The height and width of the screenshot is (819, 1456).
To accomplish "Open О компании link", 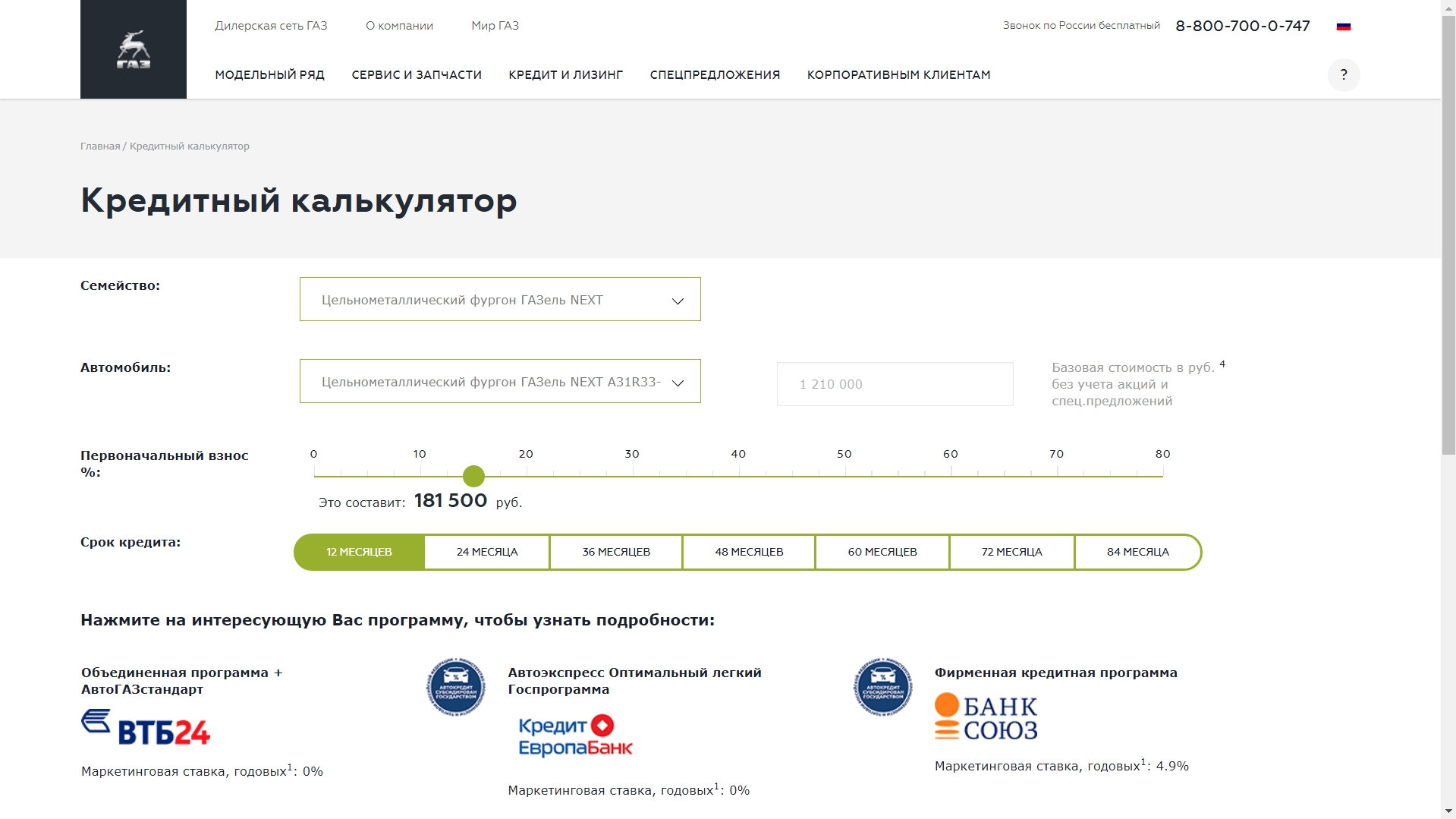I will (x=399, y=26).
